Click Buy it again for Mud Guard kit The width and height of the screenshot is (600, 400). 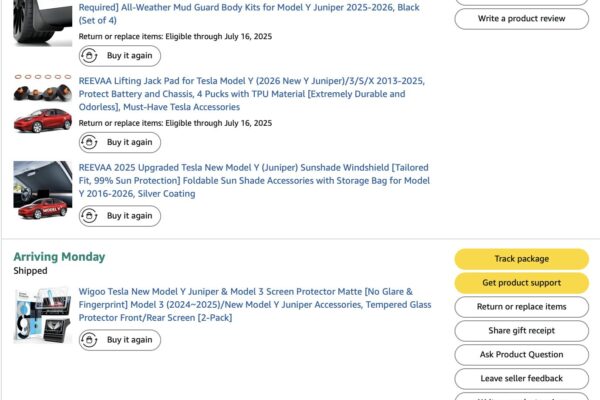[x=119, y=56]
